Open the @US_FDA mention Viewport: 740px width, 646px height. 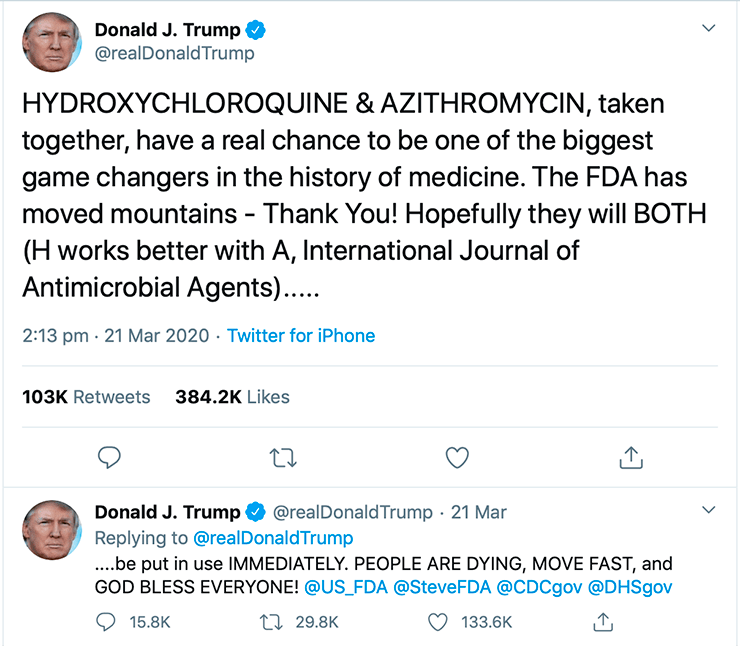coord(346,587)
